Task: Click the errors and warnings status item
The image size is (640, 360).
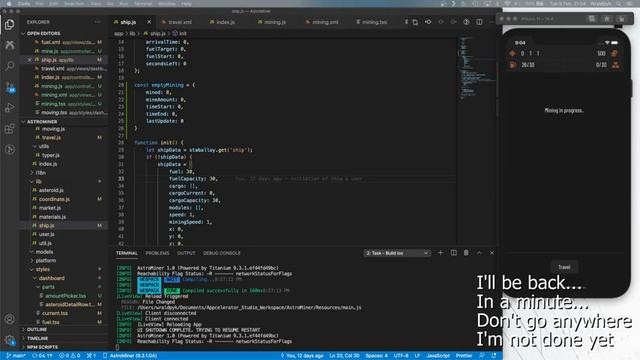Action: [x=69, y=356]
